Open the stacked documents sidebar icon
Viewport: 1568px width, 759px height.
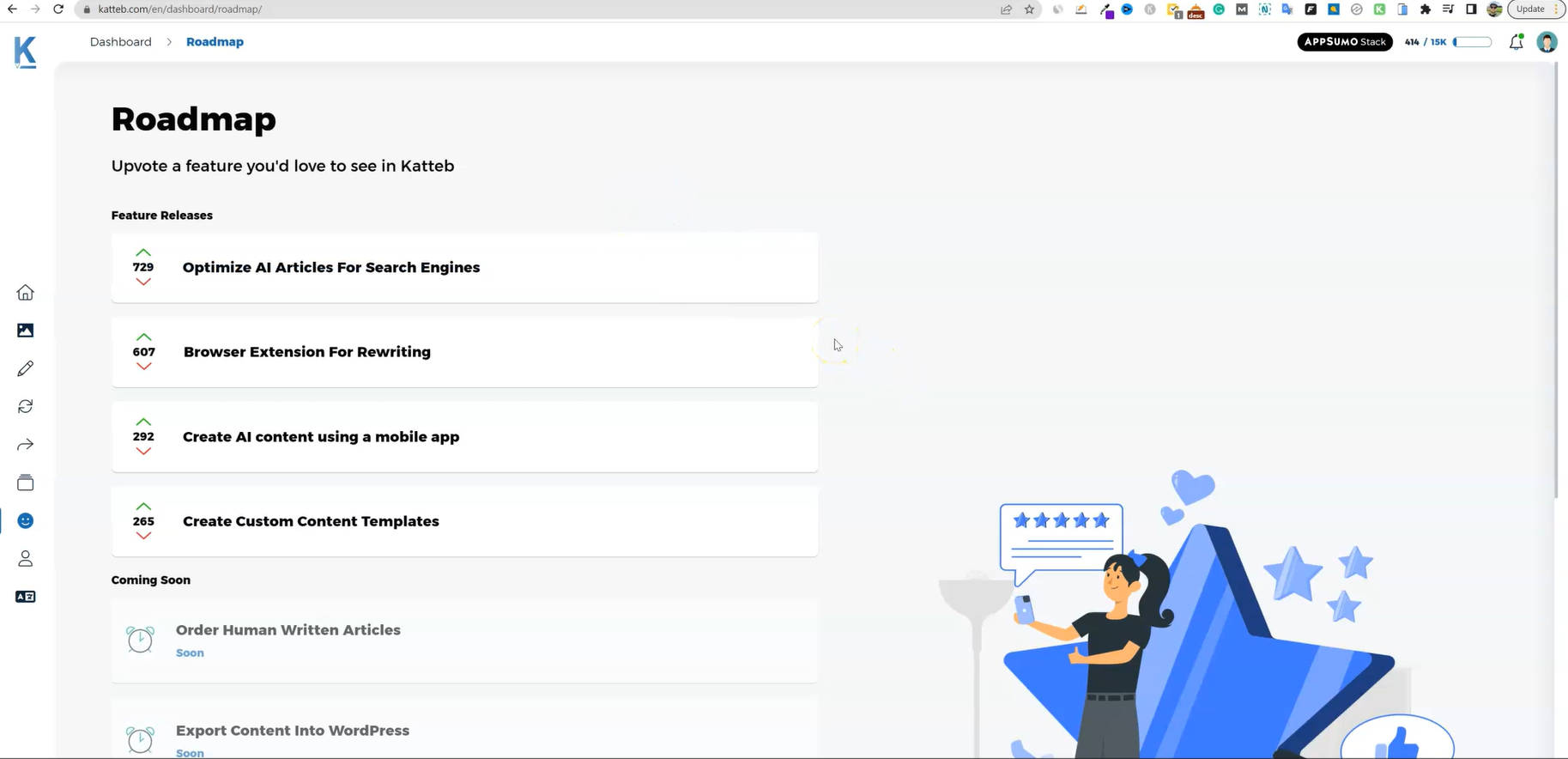[25, 483]
